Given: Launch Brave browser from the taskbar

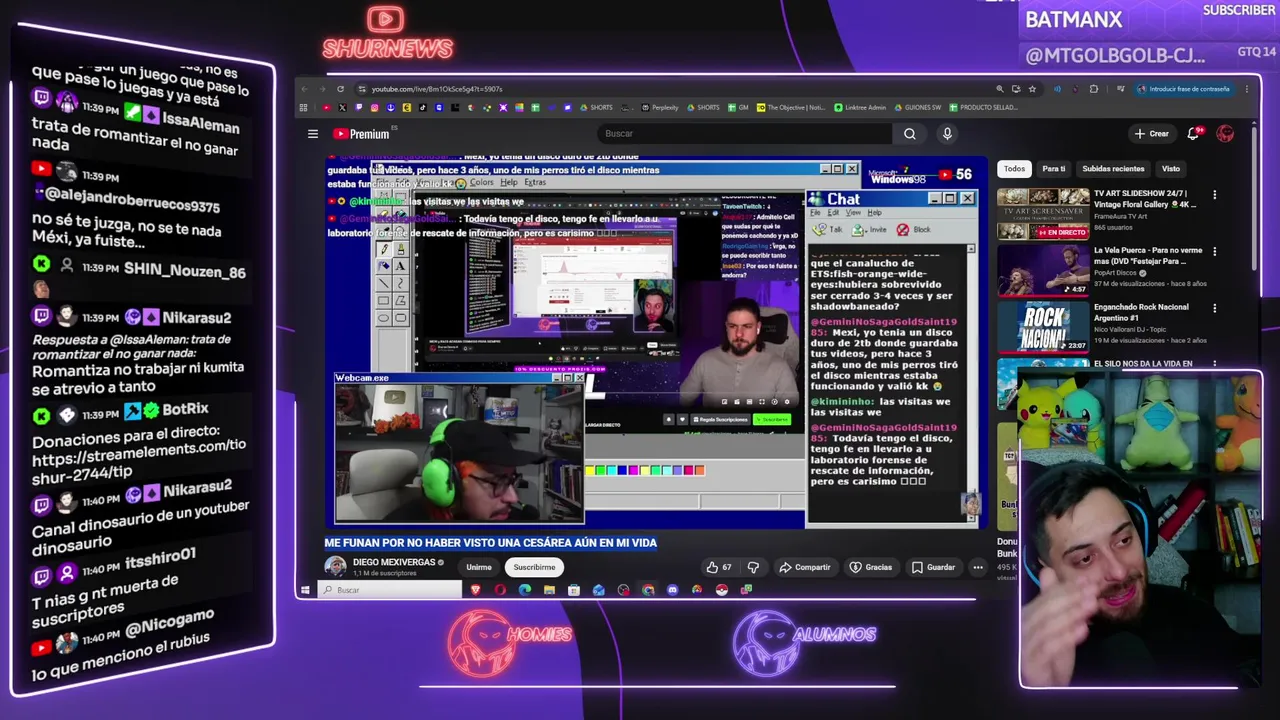Looking at the screenshot, I should (475, 590).
